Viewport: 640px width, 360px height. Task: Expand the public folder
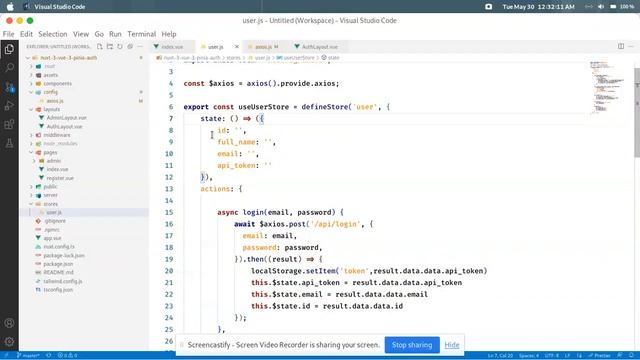pyautogui.click(x=31, y=187)
